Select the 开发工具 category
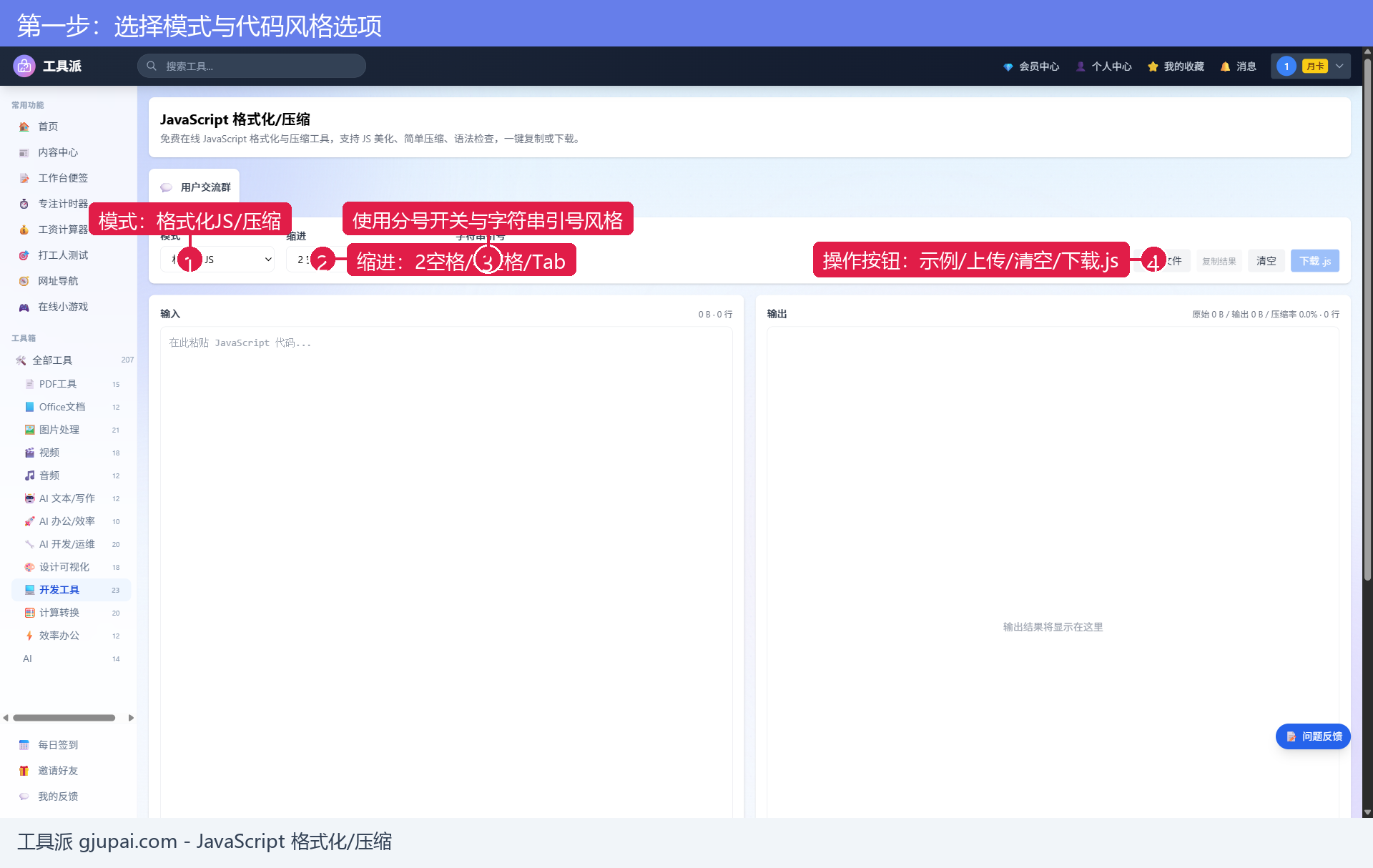Screen dimensions: 1373x868 click(72, 590)
